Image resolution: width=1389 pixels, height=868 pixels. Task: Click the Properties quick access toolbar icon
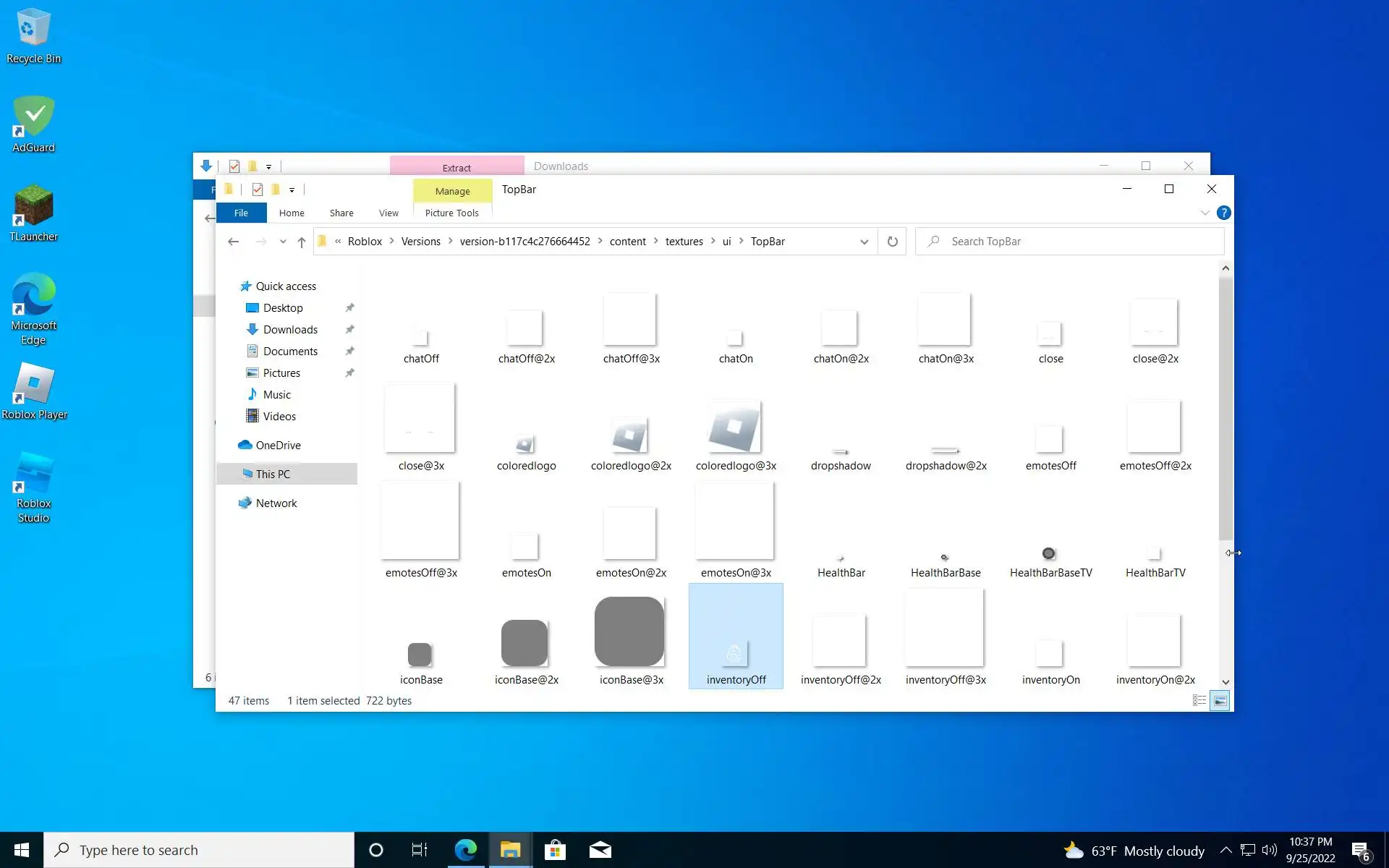click(258, 190)
